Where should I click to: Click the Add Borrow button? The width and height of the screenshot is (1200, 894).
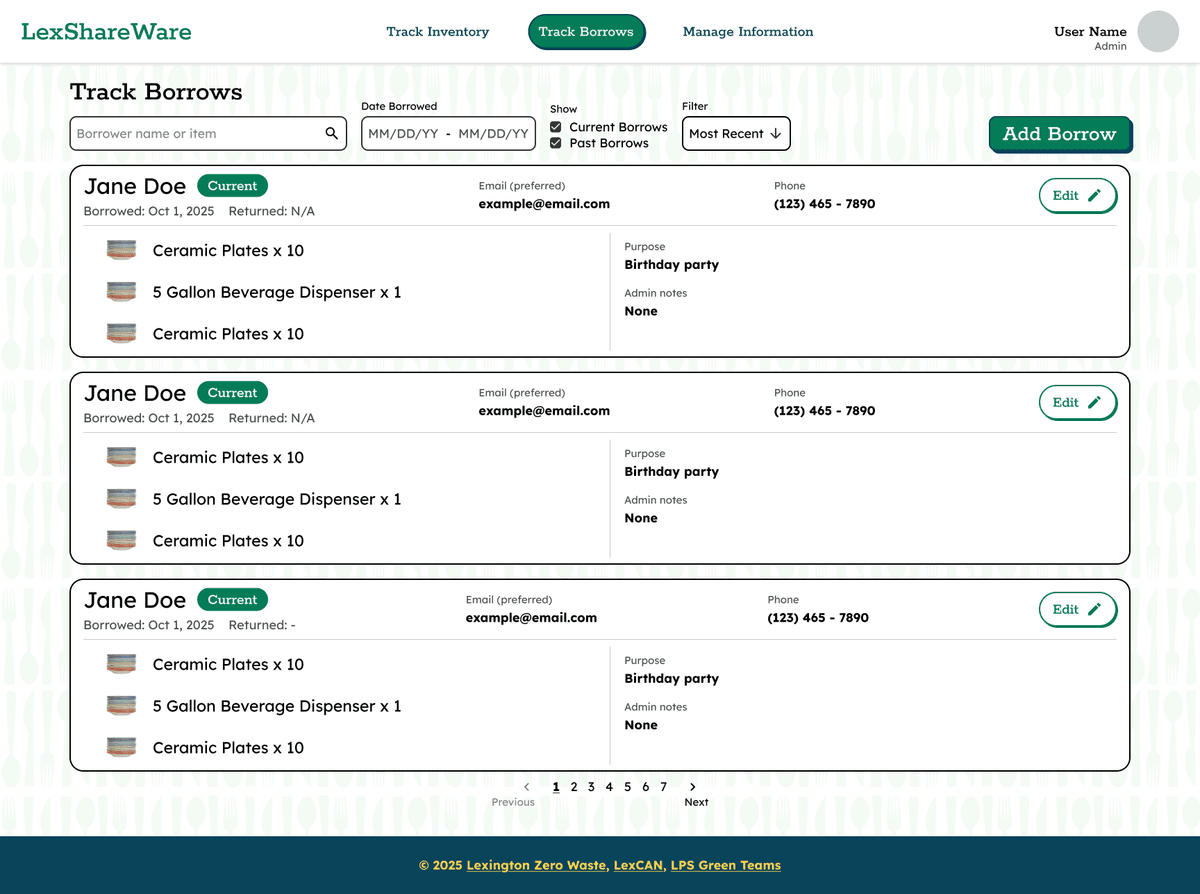click(x=1059, y=134)
